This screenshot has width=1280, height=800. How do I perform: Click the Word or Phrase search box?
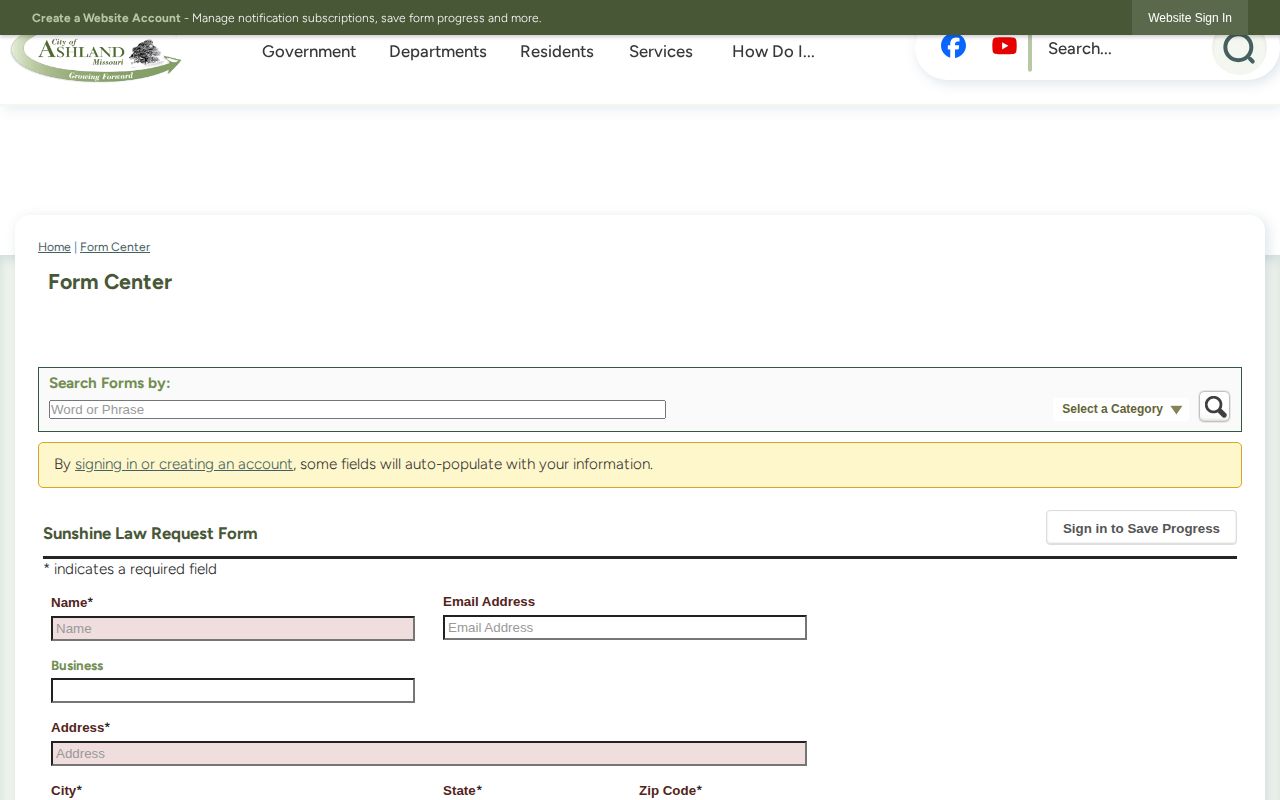pyautogui.click(x=357, y=410)
